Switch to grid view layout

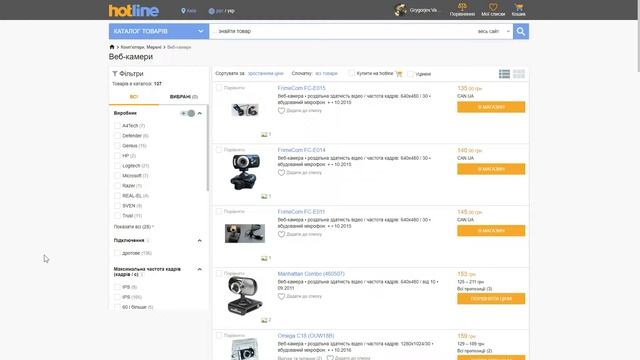[519, 74]
